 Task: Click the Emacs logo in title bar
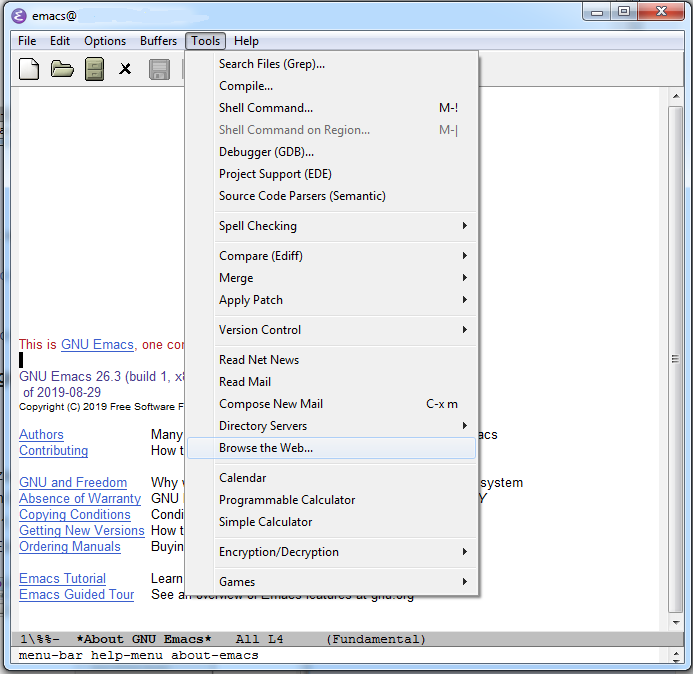(19, 16)
